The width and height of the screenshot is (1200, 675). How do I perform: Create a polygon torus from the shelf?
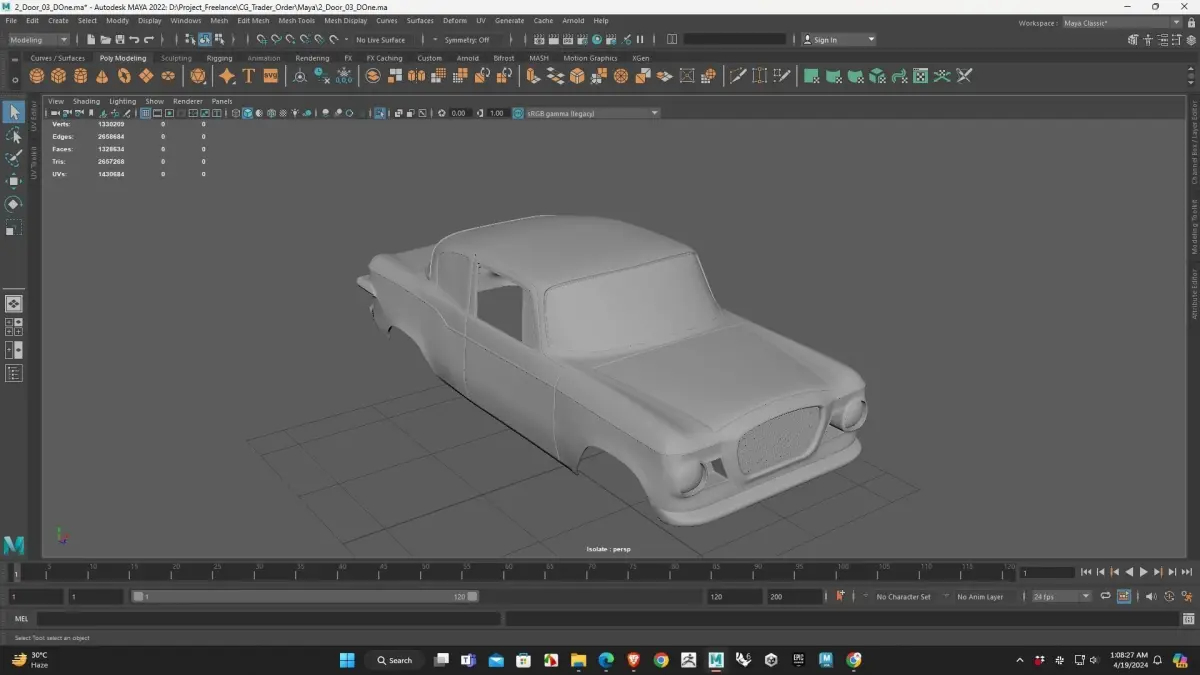(124, 76)
